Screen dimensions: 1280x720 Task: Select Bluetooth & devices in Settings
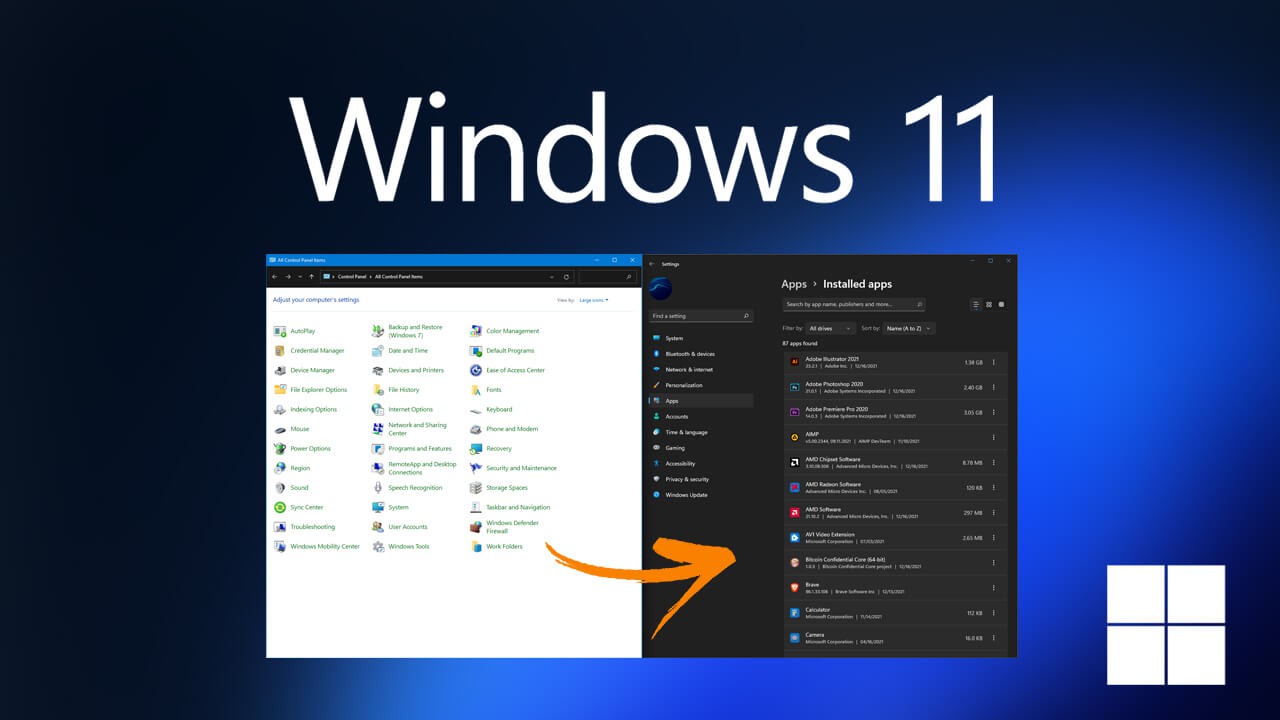[x=701, y=354]
